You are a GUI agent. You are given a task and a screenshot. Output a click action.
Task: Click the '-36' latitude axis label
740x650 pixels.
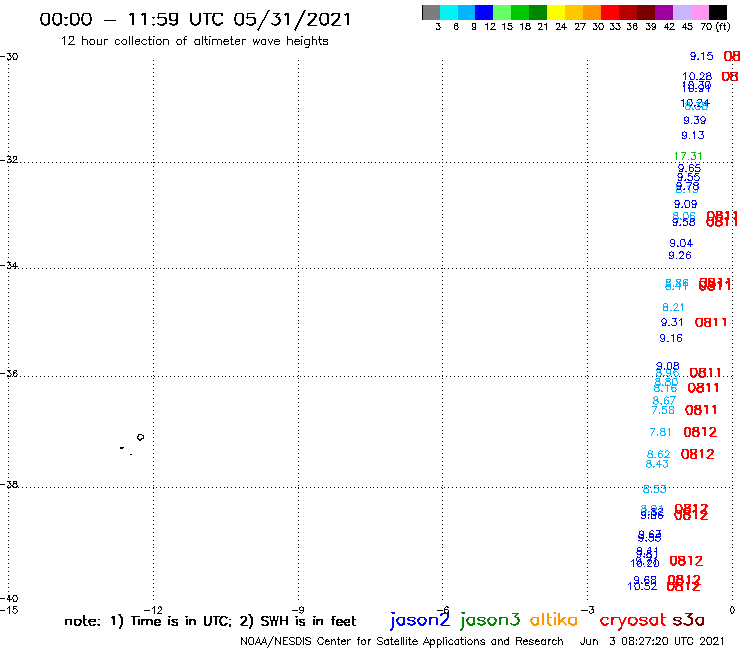[9, 373]
